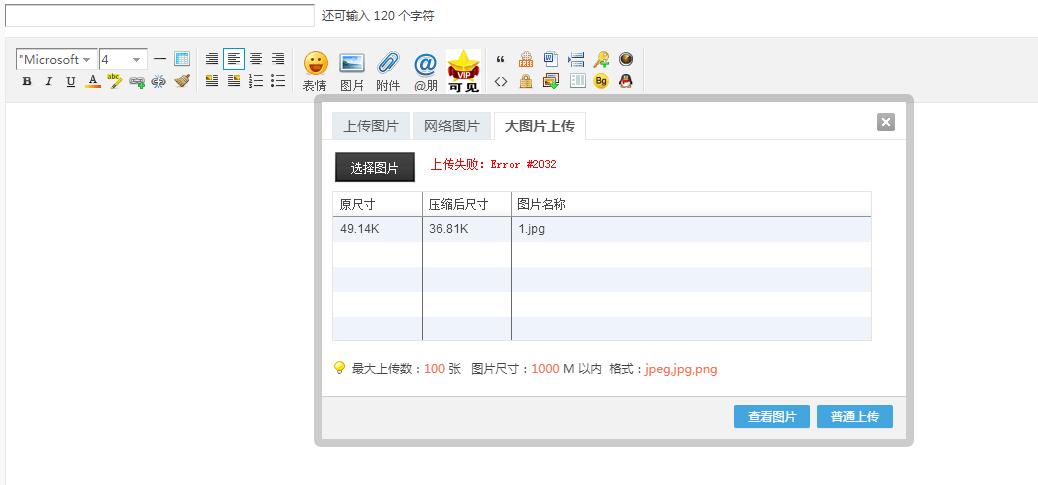Click the jpeg,jpg,png format text
Screen dimensions: 1038x485
tap(681, 369)
